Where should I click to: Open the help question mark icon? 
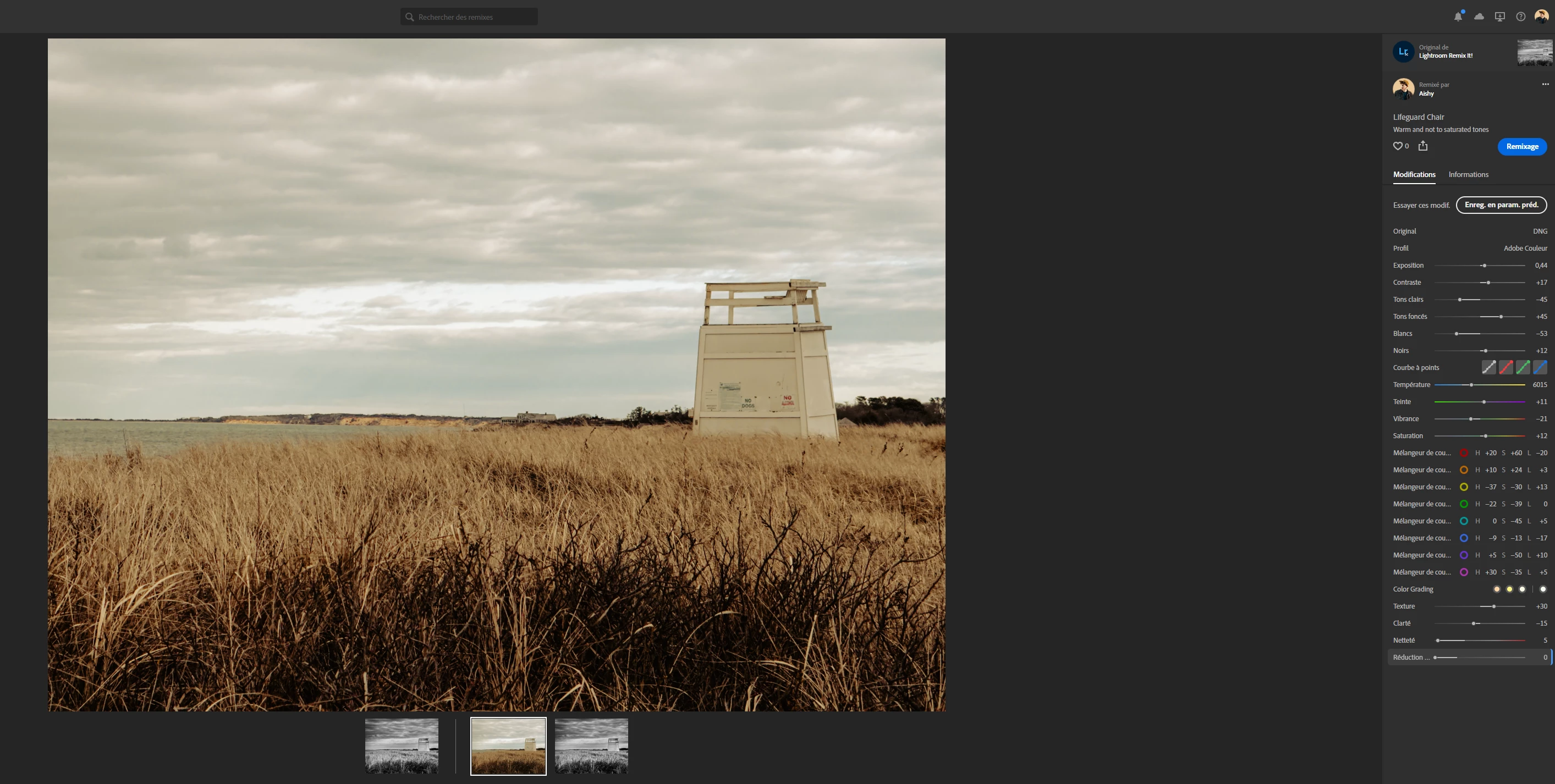click(x=1520, y=17)
